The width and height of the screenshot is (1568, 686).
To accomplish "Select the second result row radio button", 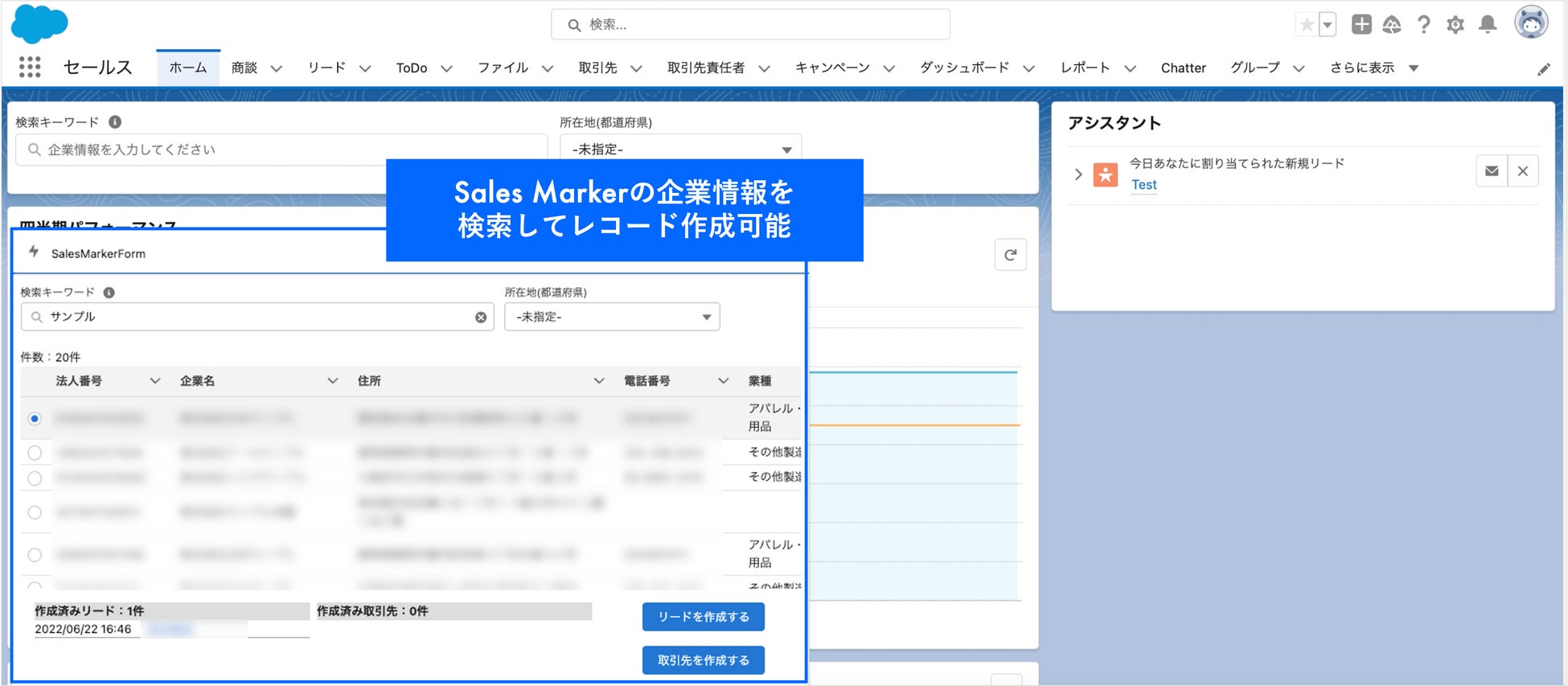I will (35, 453).
